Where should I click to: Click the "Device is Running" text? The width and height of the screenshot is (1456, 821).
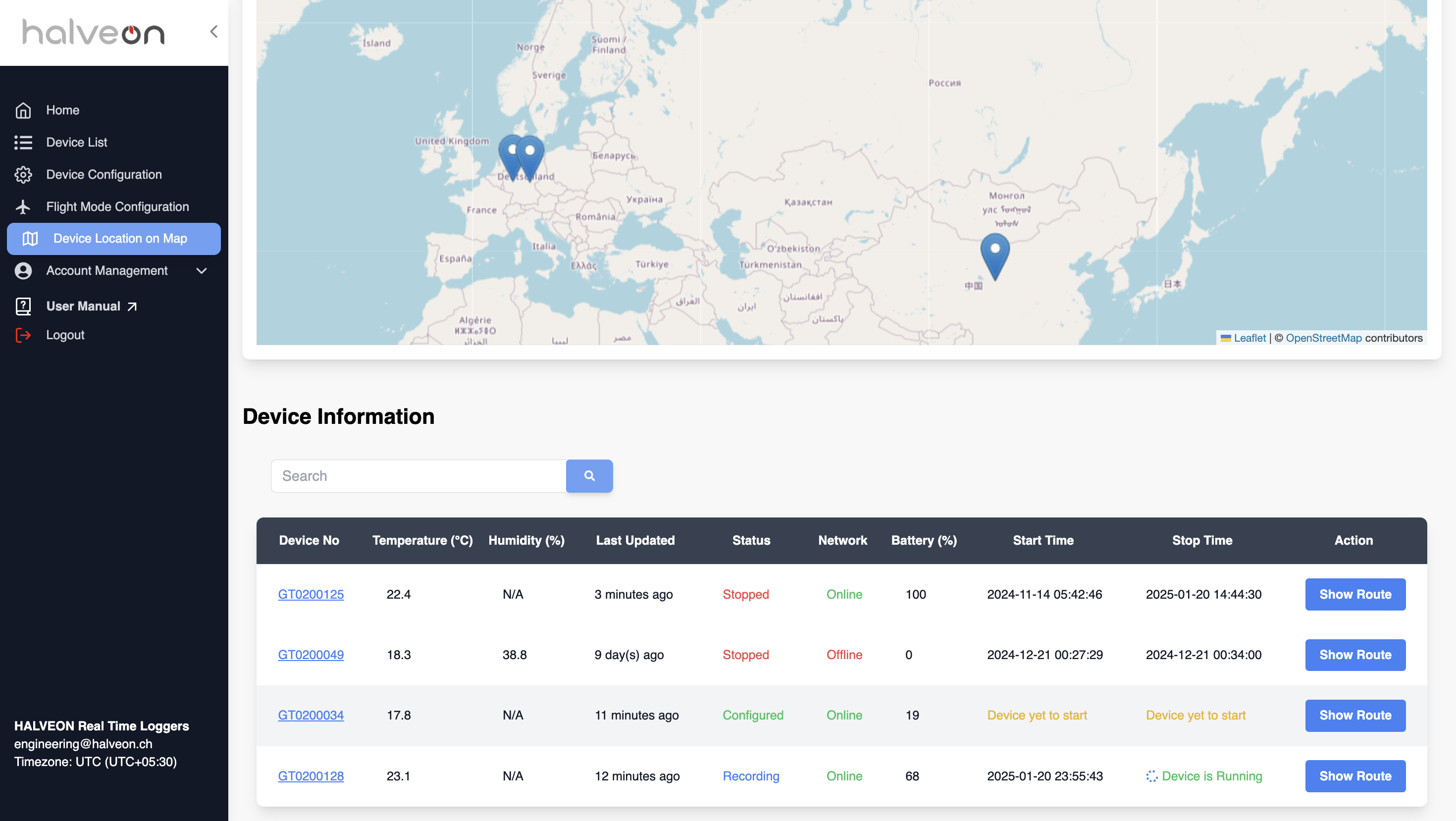coord(1211,776)
